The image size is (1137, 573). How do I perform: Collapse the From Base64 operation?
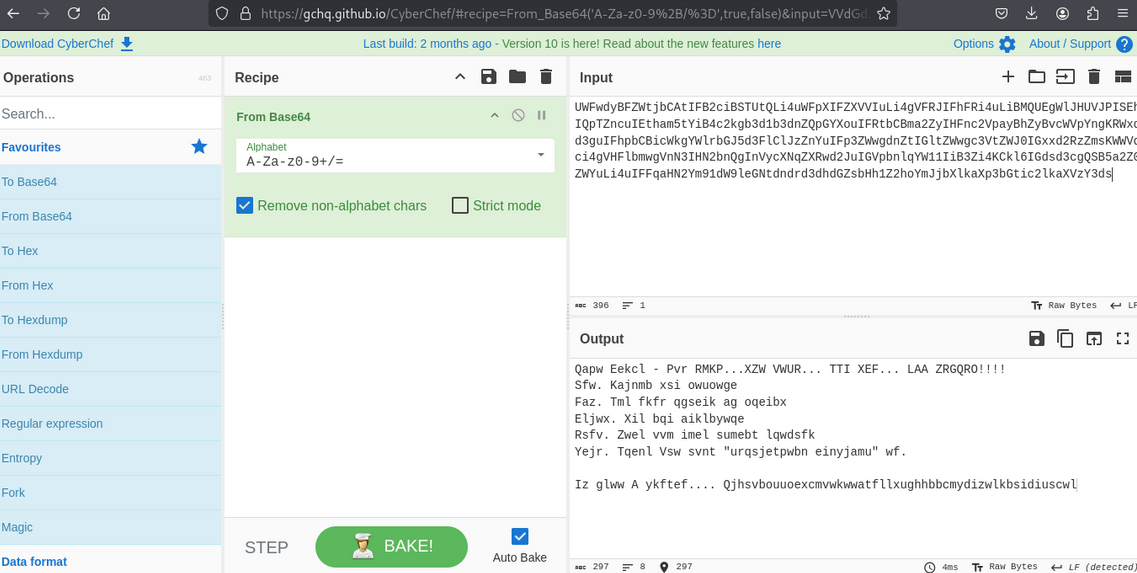494,116
